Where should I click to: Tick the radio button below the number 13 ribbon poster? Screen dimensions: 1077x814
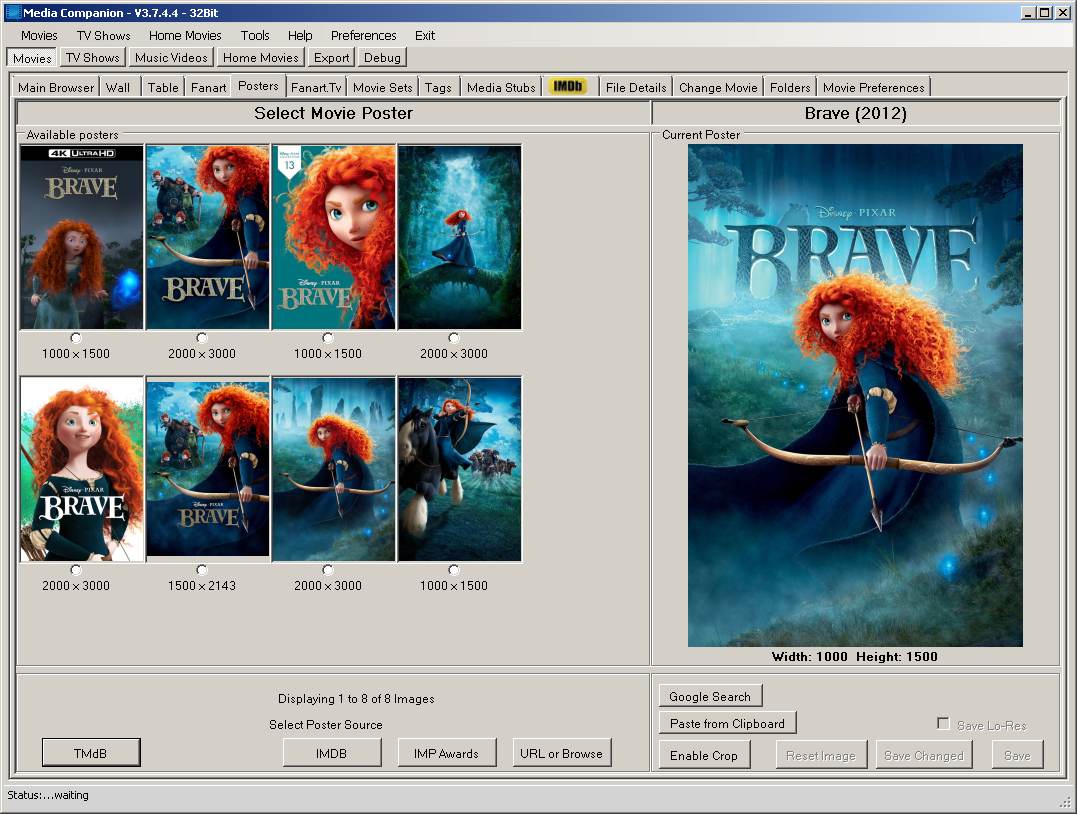click(x=328, y=338)
